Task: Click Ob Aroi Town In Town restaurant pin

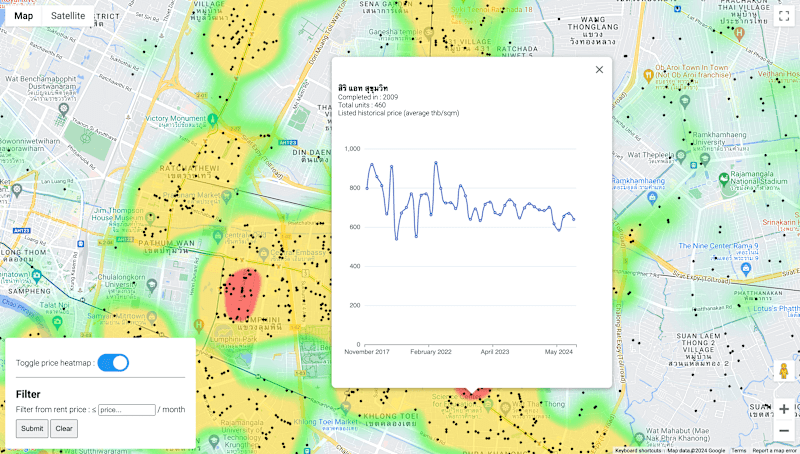Action: click(x=648, y=75)
